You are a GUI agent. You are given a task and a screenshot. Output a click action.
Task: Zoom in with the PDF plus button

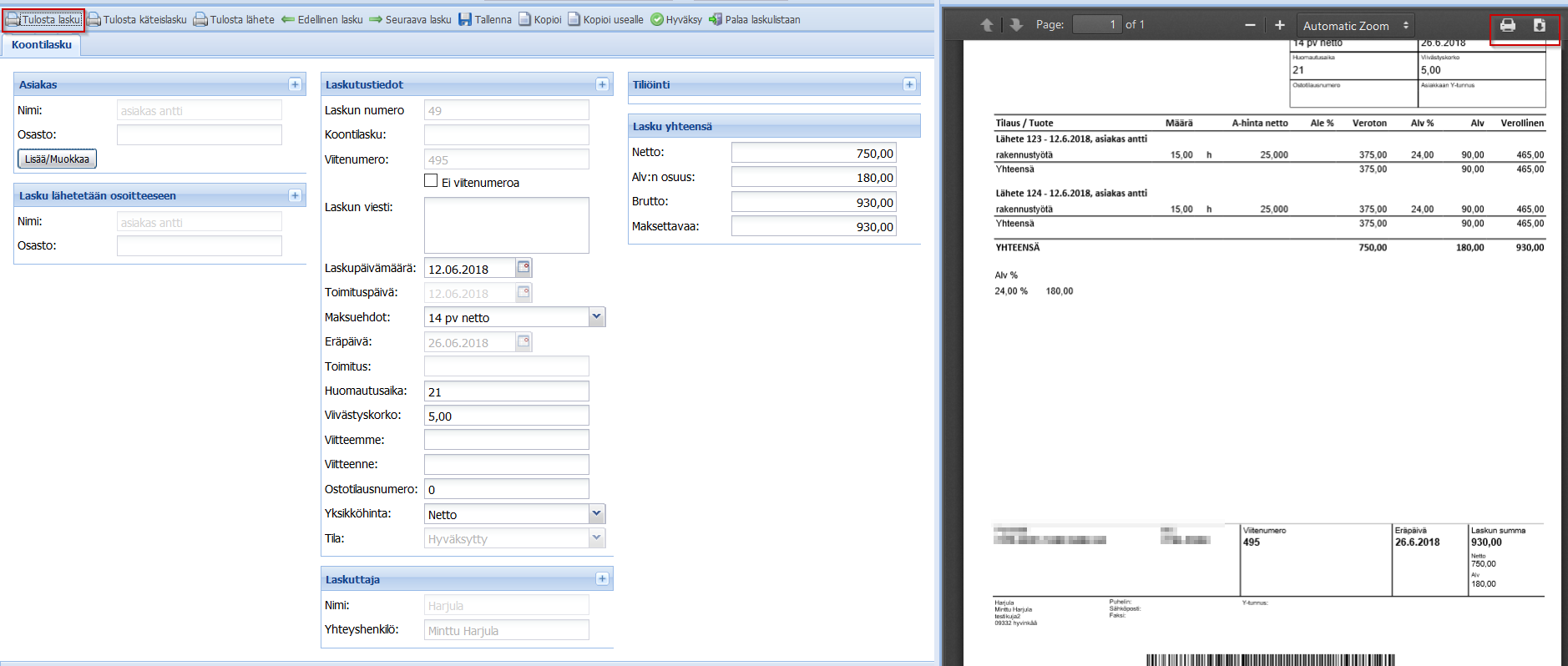tap(1279, 25)
